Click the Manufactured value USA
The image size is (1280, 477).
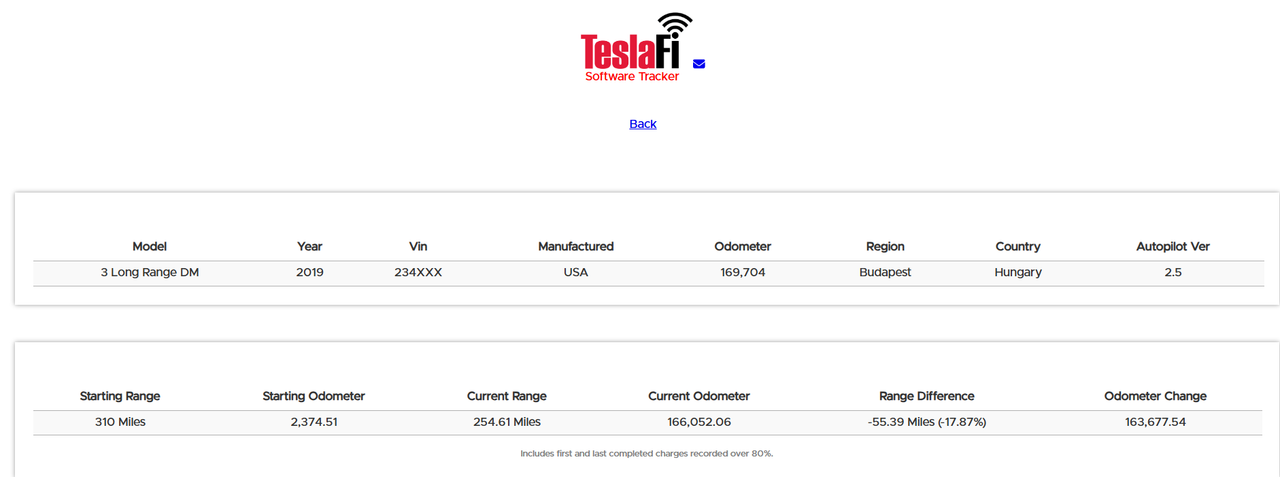point(576,272)
